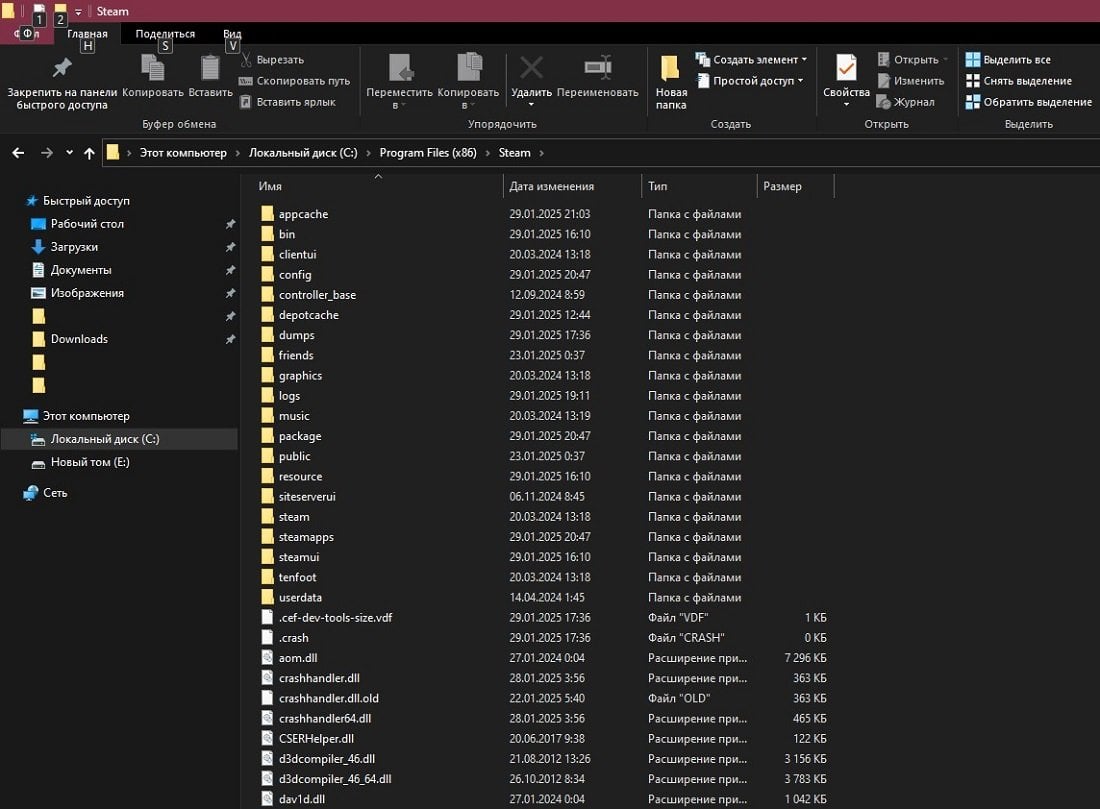Click Program Files (x86) in address bar
Viewport: 1100px width, 809px height.
(428, 152)
